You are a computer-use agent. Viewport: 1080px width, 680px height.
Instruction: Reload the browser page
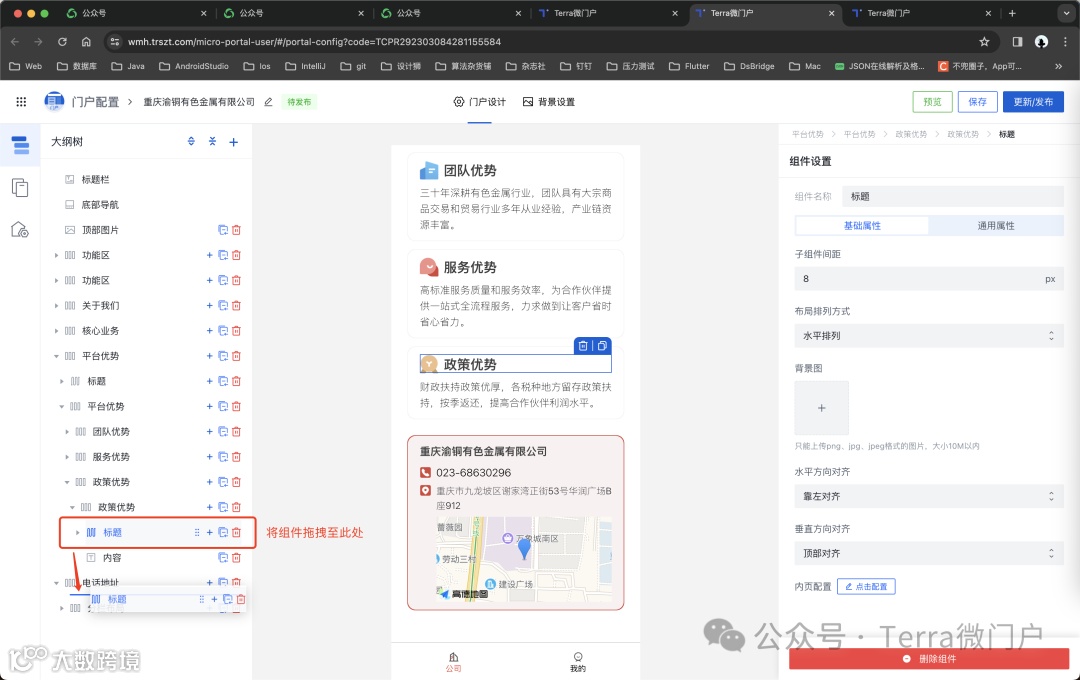click(x=62, y=42)
